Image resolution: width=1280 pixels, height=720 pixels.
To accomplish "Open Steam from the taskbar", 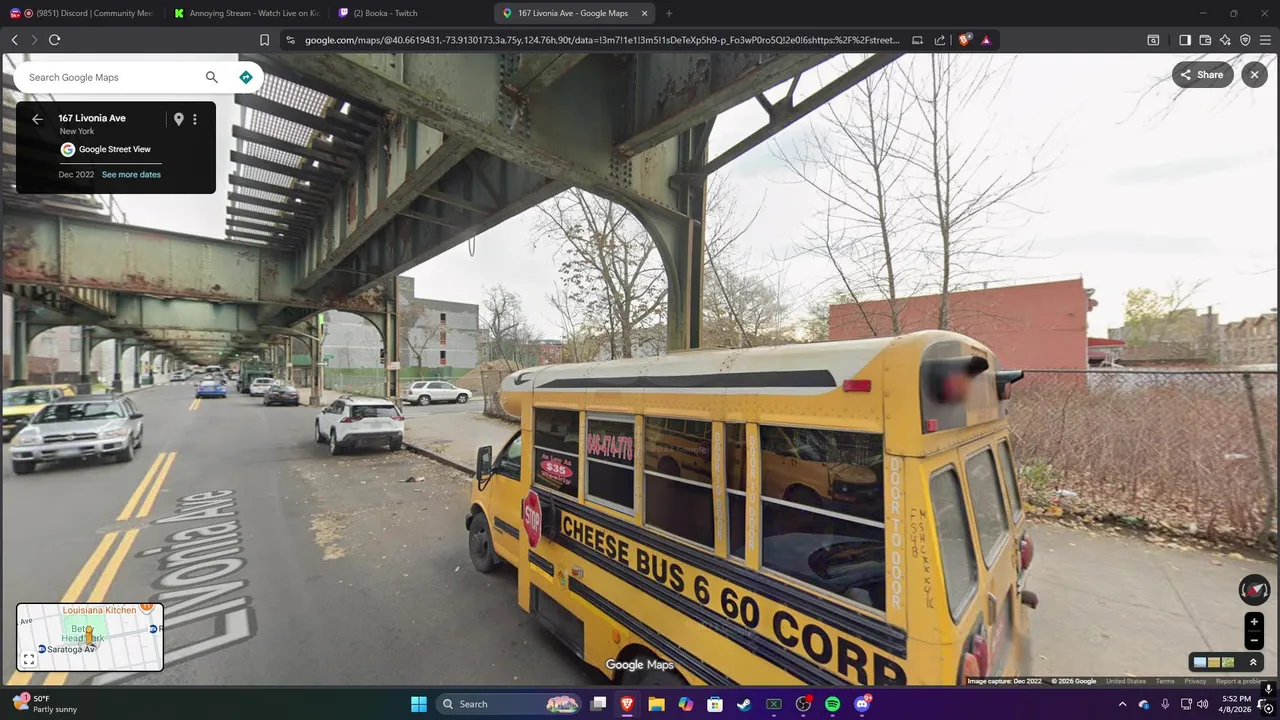I will point(744,704).
